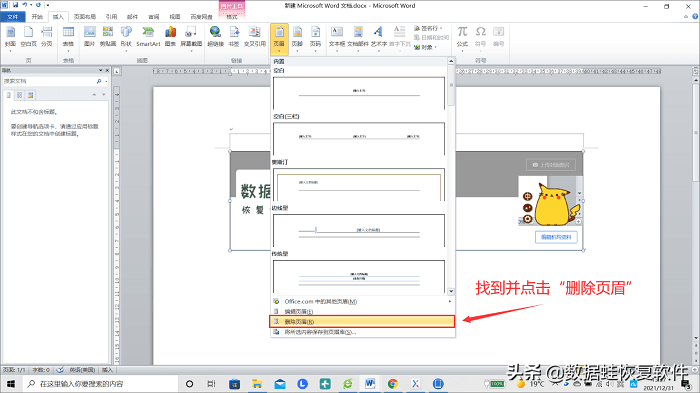Save the document from Quick Access Toolbar
Image resolution: width=700 pixels, height=393 pixels.
(x=15, y=5)
